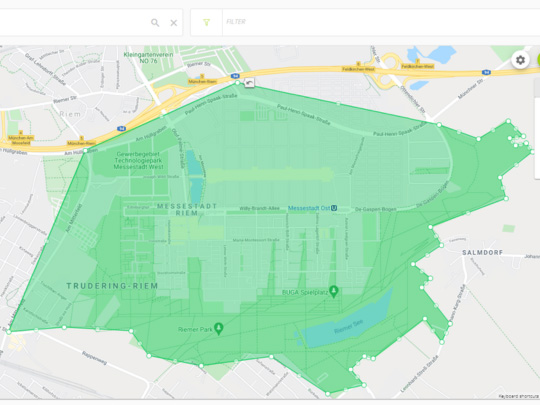Click the Messestadt Ost U-Bahn icon
540x405 pixels.
334,208
